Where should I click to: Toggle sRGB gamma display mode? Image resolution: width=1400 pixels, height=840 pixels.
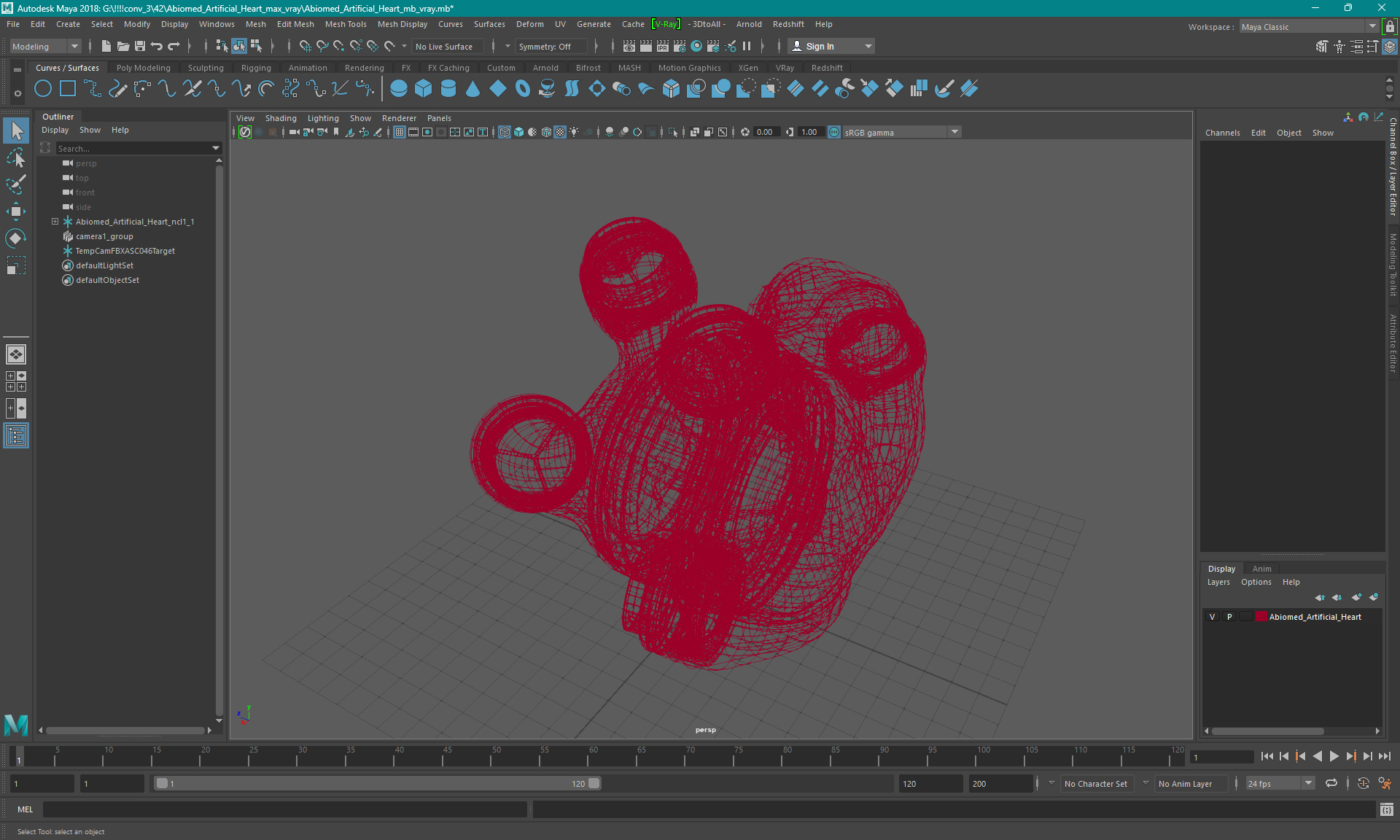[831, 131]
